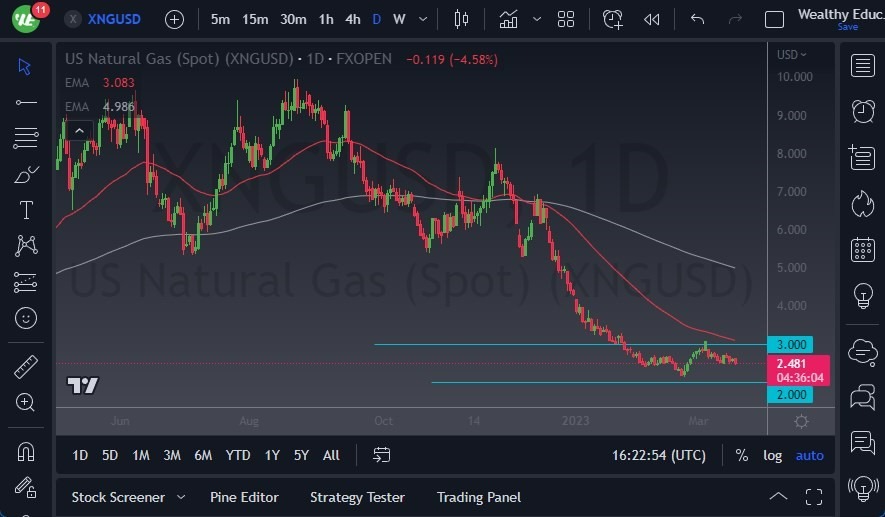Set date range to 1M
The image size is (885, 517).
pos(141,455)
